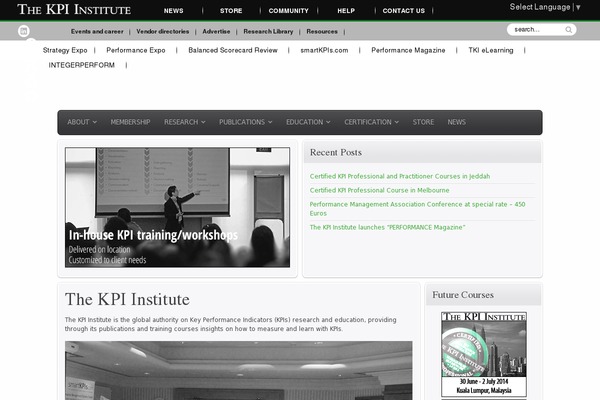The width and height of the screenshot is (600, 400).
Task: Open the Research Library link
Action: 268,31
